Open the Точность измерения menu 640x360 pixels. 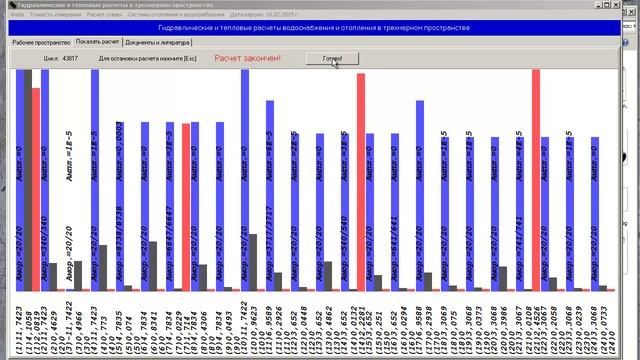click(x=56, y=14)
